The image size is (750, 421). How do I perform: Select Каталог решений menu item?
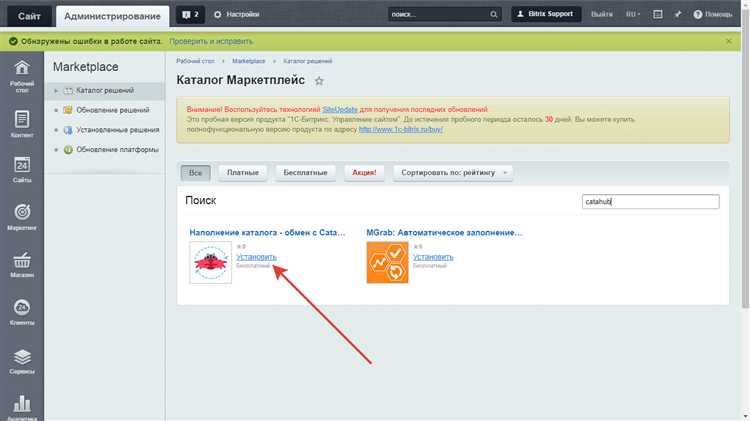click(x=105, y=90)
